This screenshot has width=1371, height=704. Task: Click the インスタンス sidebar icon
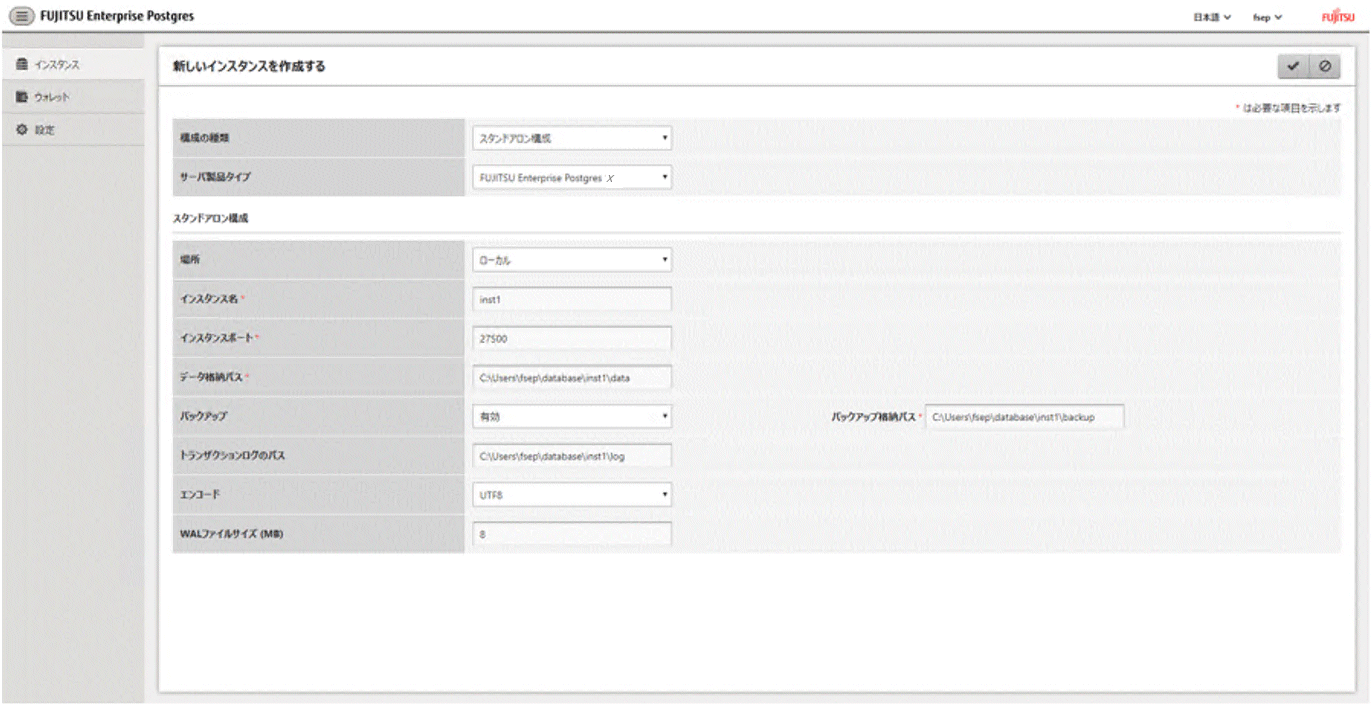pos(22,65)
